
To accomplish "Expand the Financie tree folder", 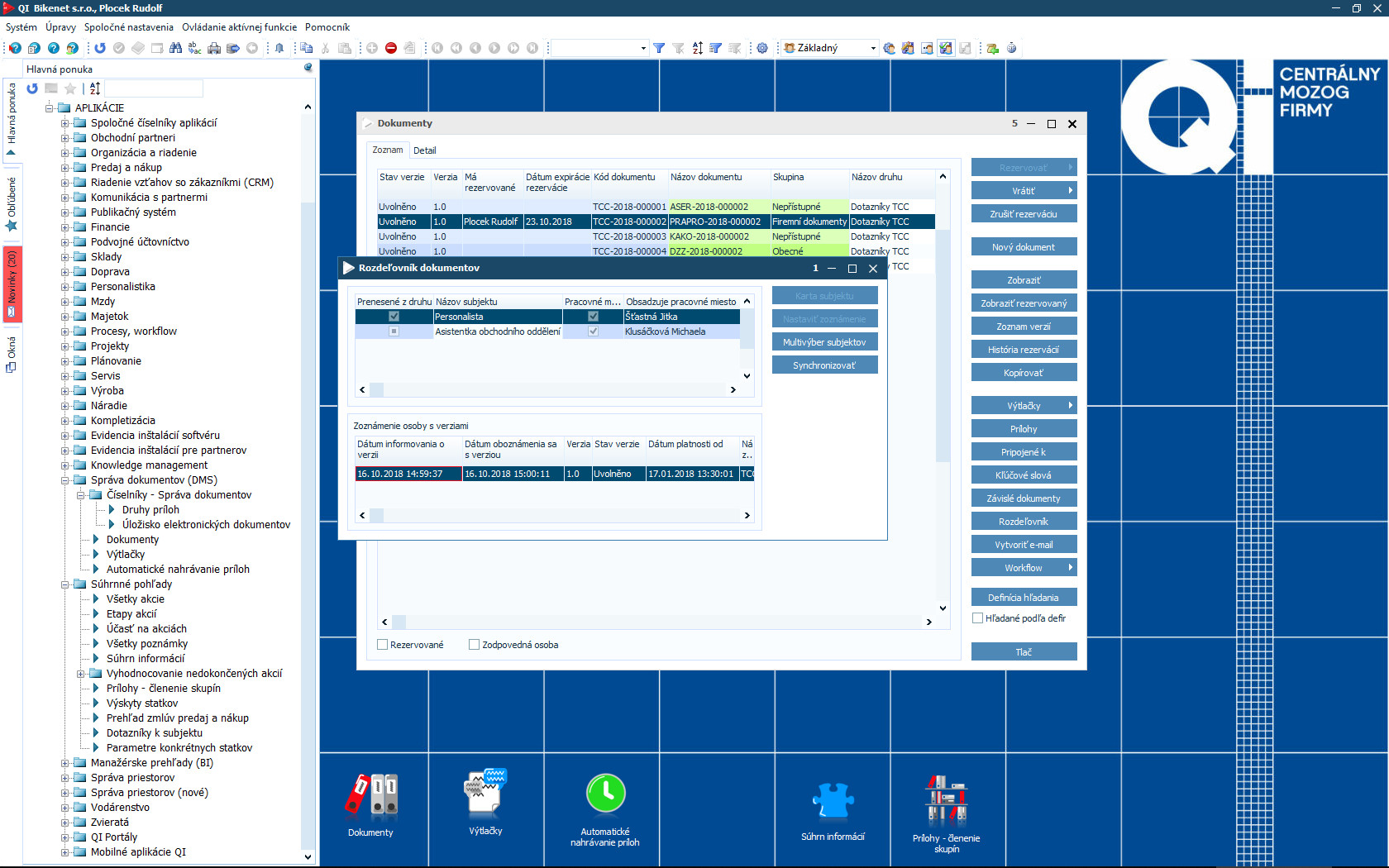I will pyautogui.click(x=64, y=227).
